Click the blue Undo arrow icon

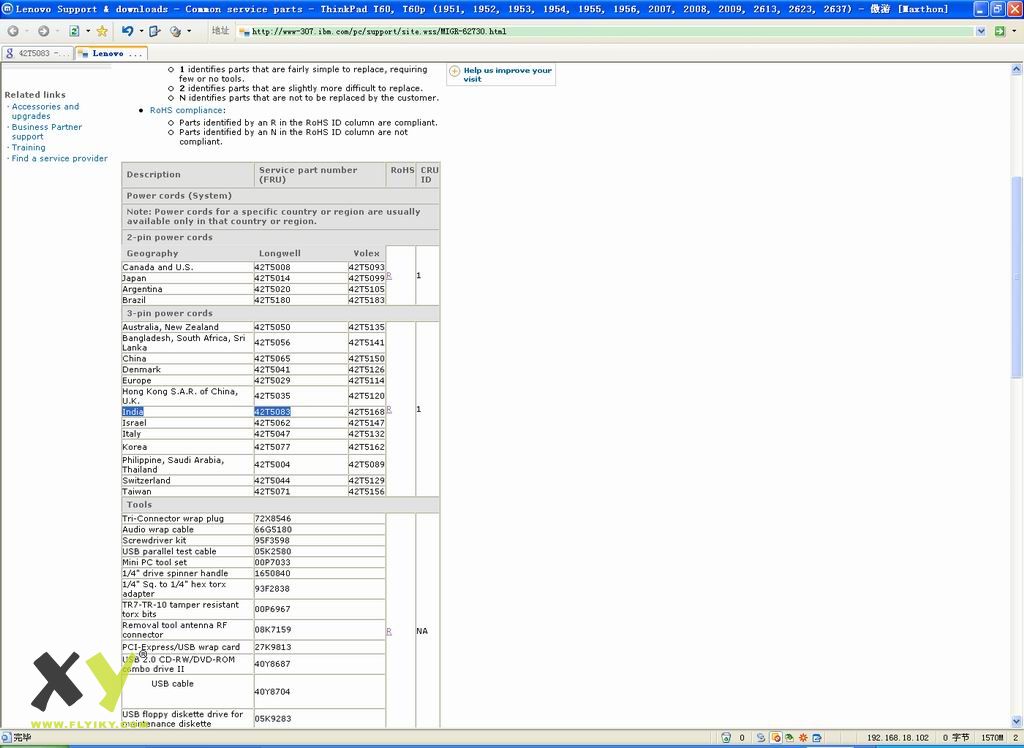coord(127,31)
